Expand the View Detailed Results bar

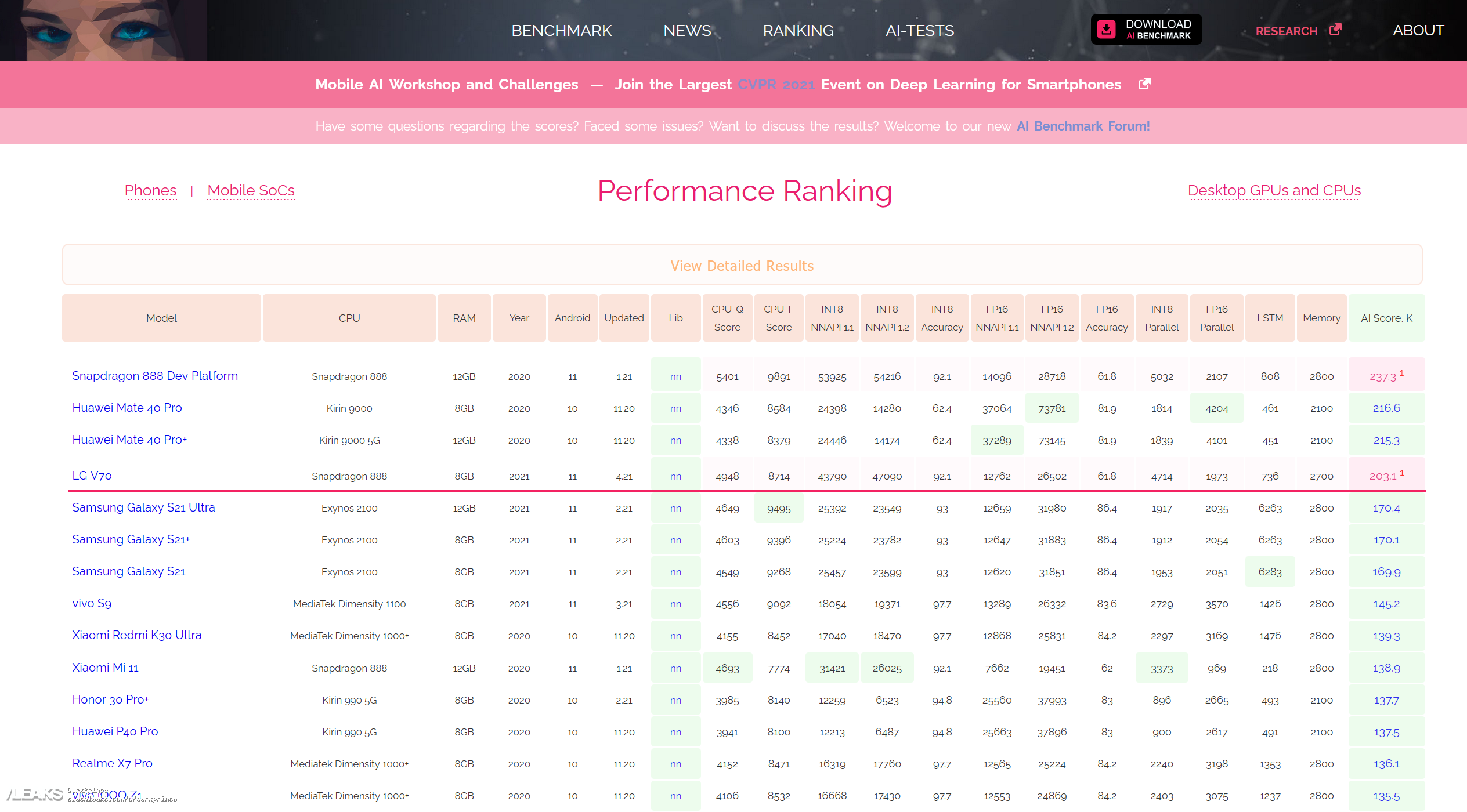click(742, 266)
